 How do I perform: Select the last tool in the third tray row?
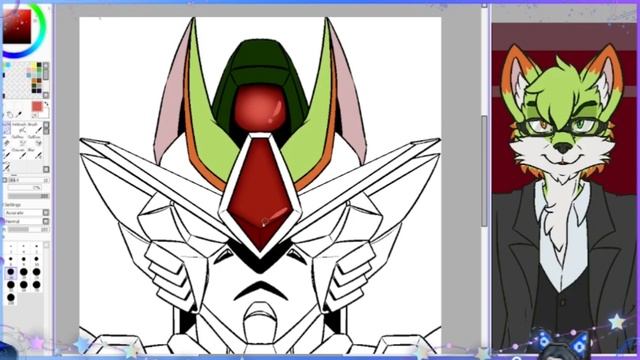click(37, 154)
